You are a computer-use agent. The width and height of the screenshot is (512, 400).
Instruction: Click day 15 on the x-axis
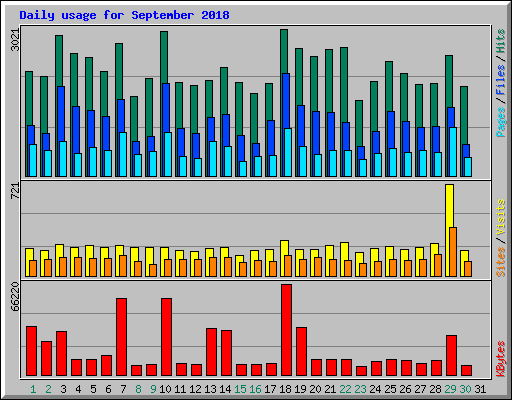pyautogui.click(x=240, y=389)
